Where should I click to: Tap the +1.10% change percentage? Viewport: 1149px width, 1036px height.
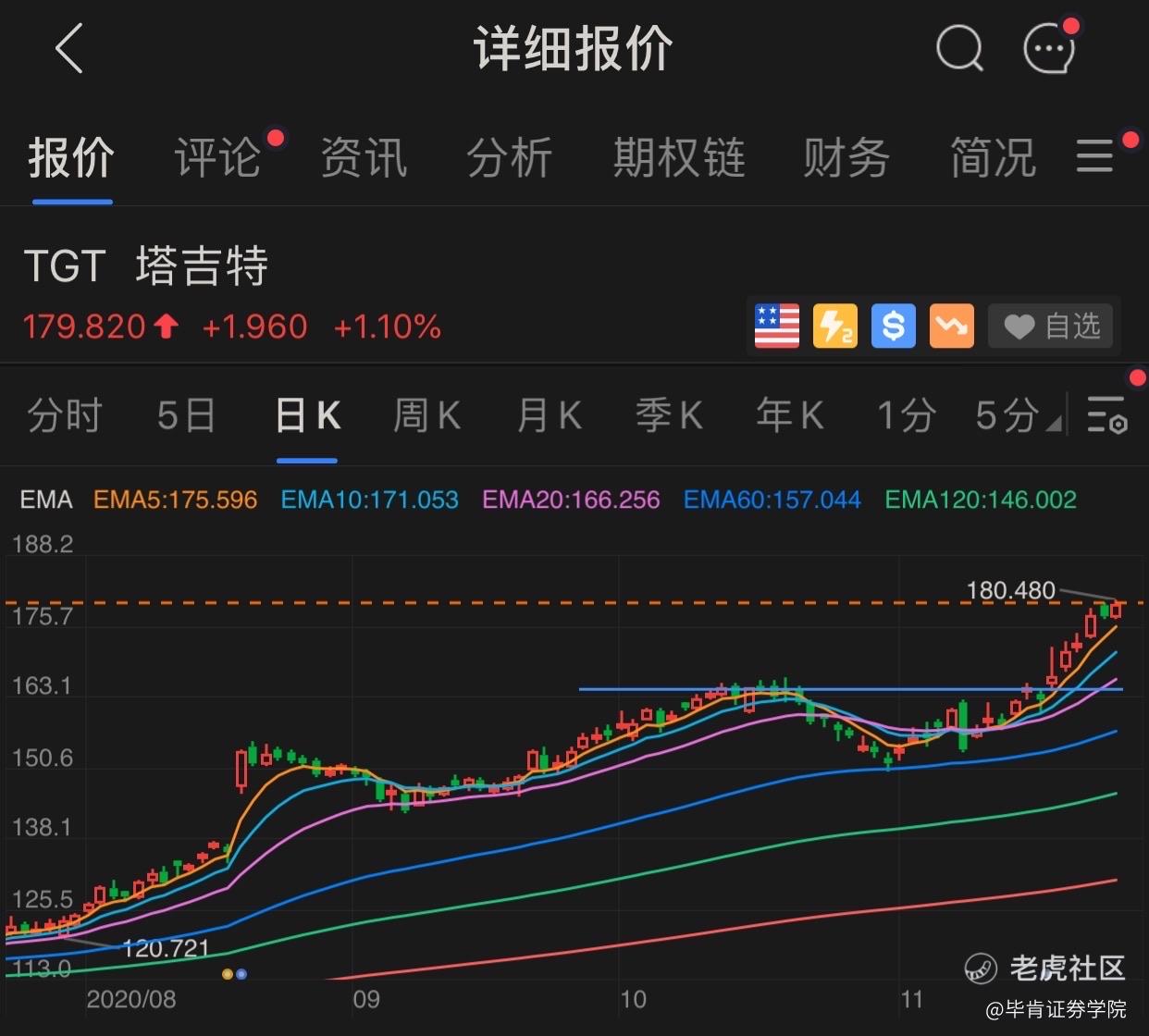pyautogui.click(x=387, y=327)
